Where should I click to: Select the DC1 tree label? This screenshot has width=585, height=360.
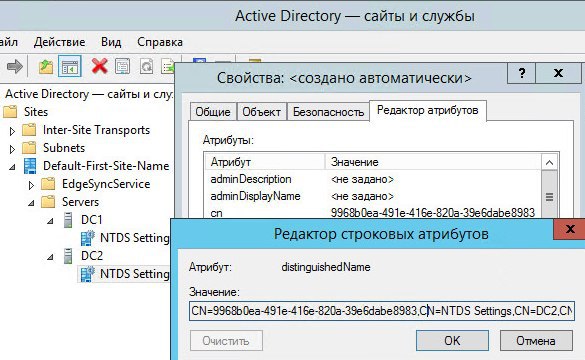point(91,220)
